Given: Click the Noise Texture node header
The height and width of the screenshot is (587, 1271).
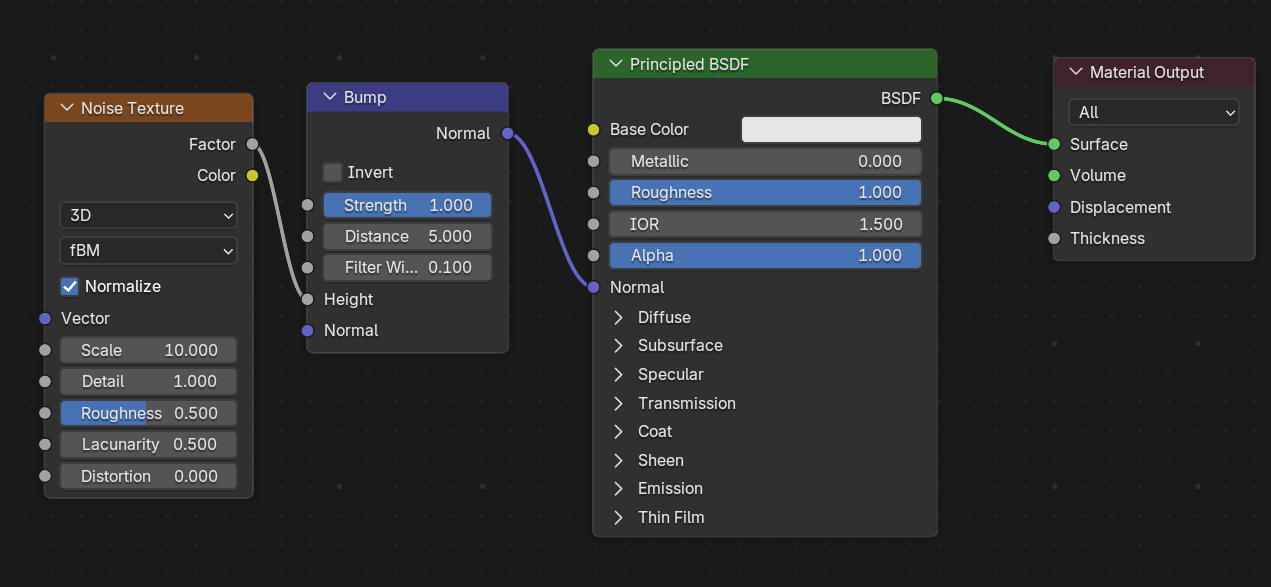Looking at the screenshot, I should pyautogui.click(x=150, y=108).
